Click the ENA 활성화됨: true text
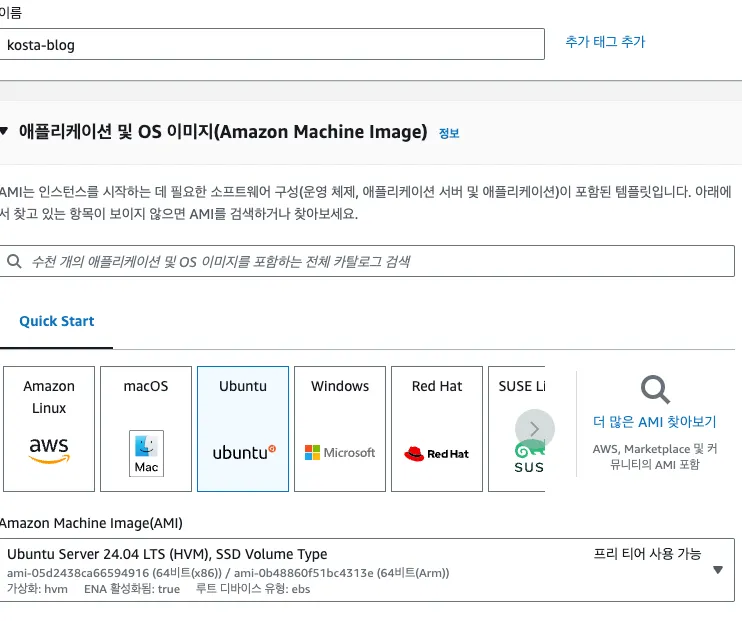This screenshot has width=742, height=621. (x=132, y=589)
